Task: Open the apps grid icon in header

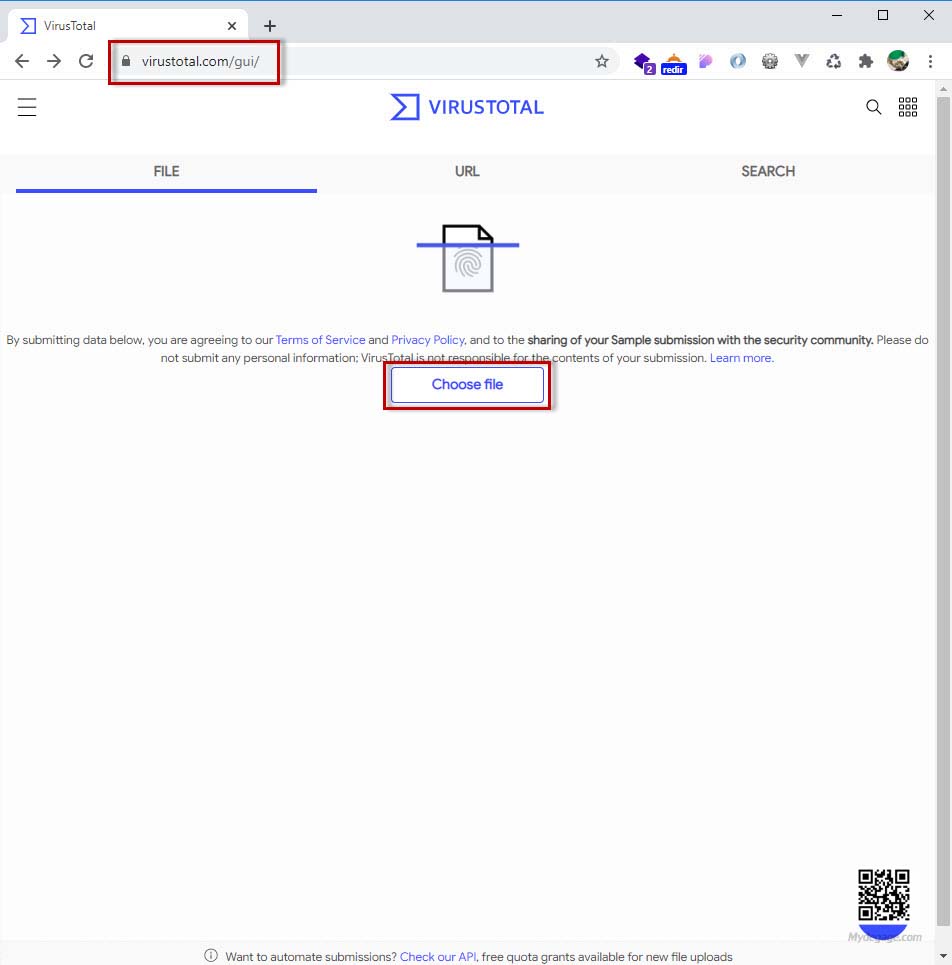Action: tap(908, 107)
